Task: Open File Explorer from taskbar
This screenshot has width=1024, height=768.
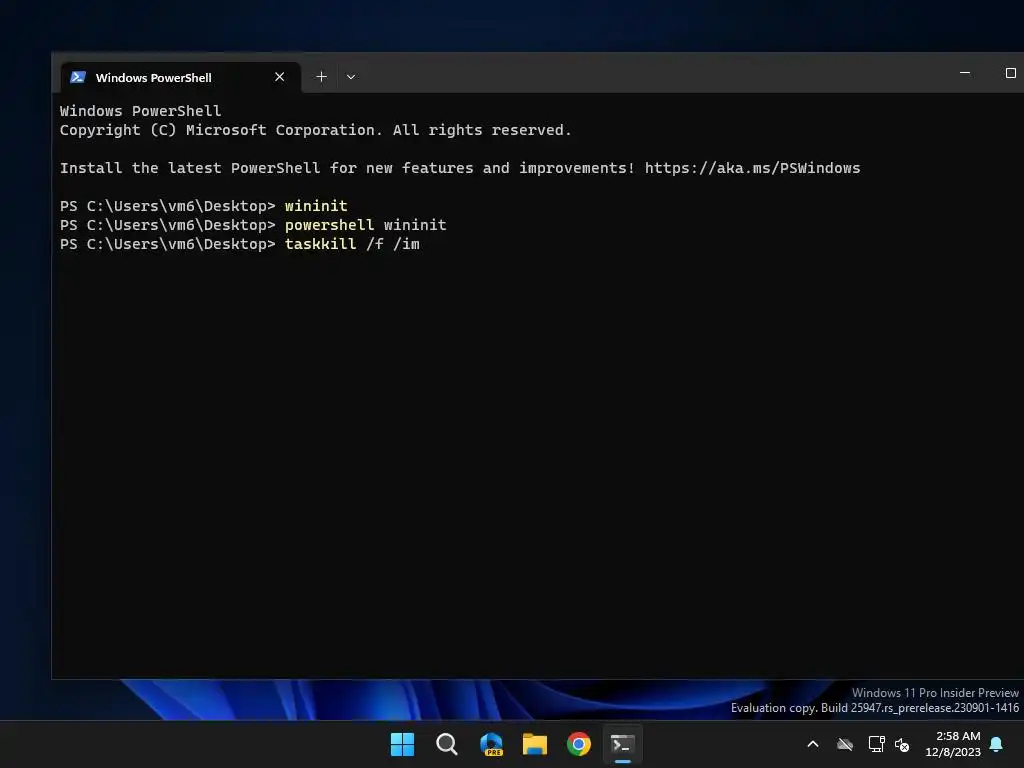Action: coord(535,744)
